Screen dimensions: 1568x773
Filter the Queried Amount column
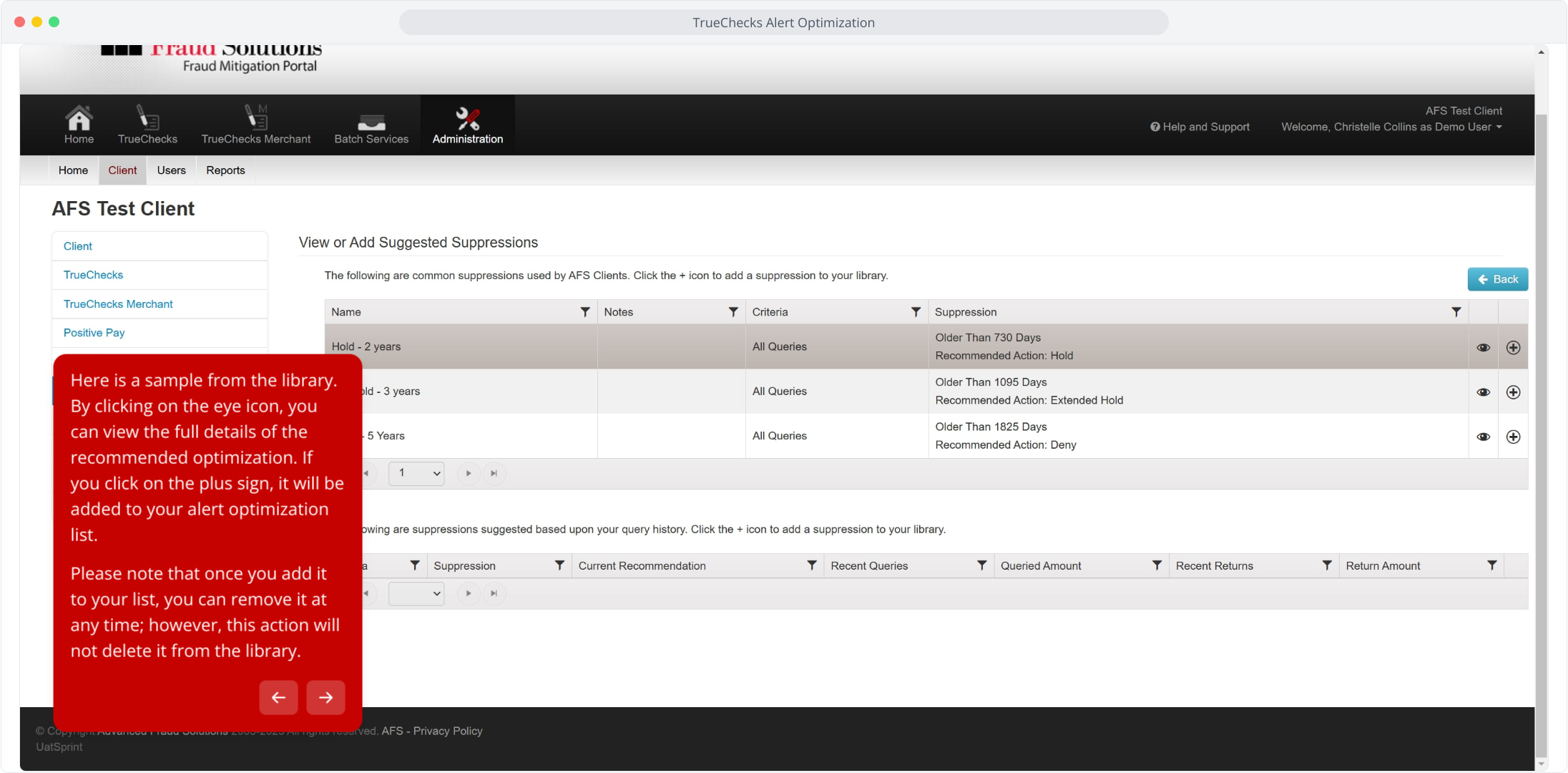tap(1157, 565)
